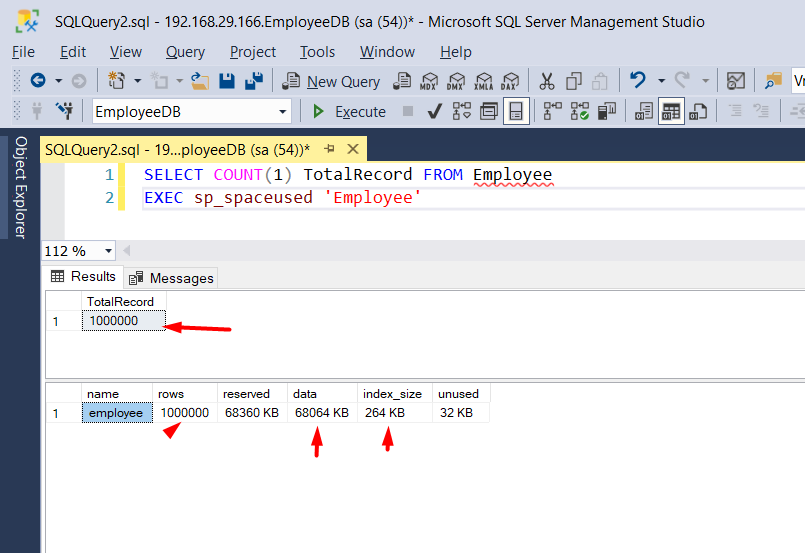Open the Project menu
805x553 pixels.
coord(253,52)
